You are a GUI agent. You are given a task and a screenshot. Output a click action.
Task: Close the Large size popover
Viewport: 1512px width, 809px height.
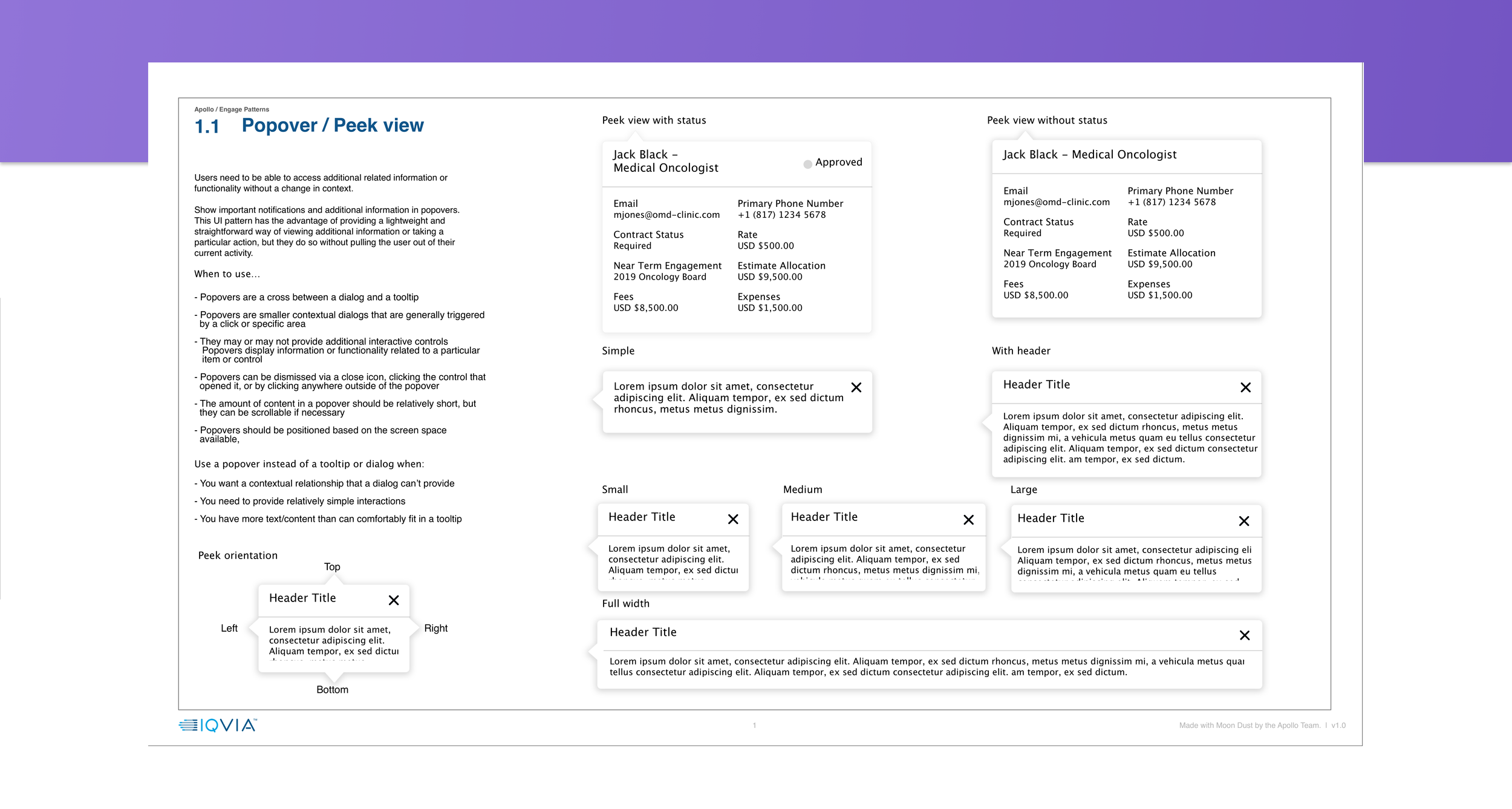[x=1243, y=521]
